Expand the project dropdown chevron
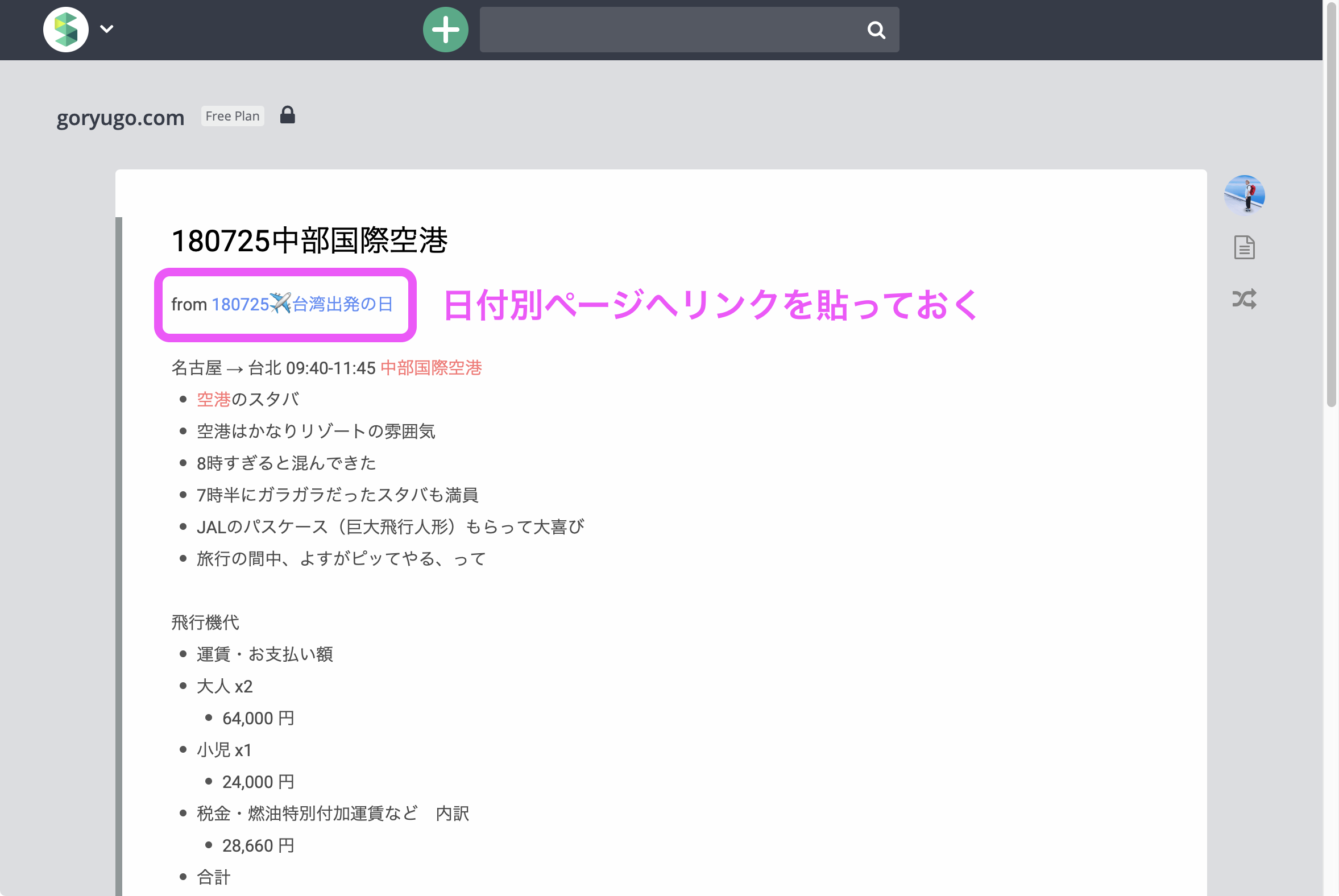 [107, 28]
